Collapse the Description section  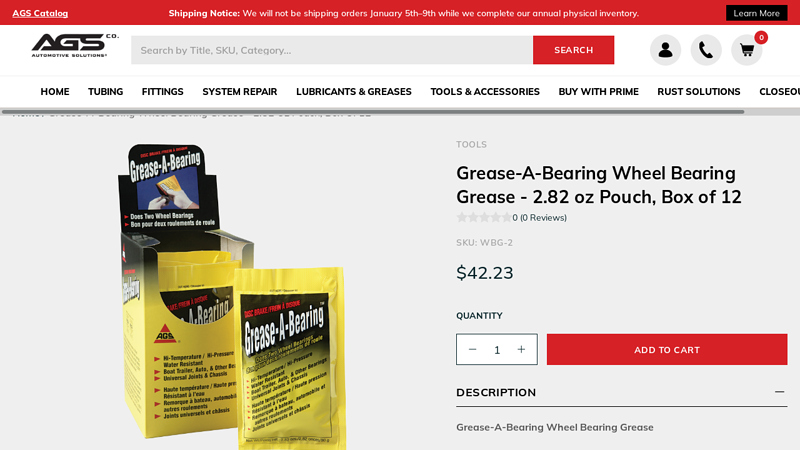click(x=779, y=392)
